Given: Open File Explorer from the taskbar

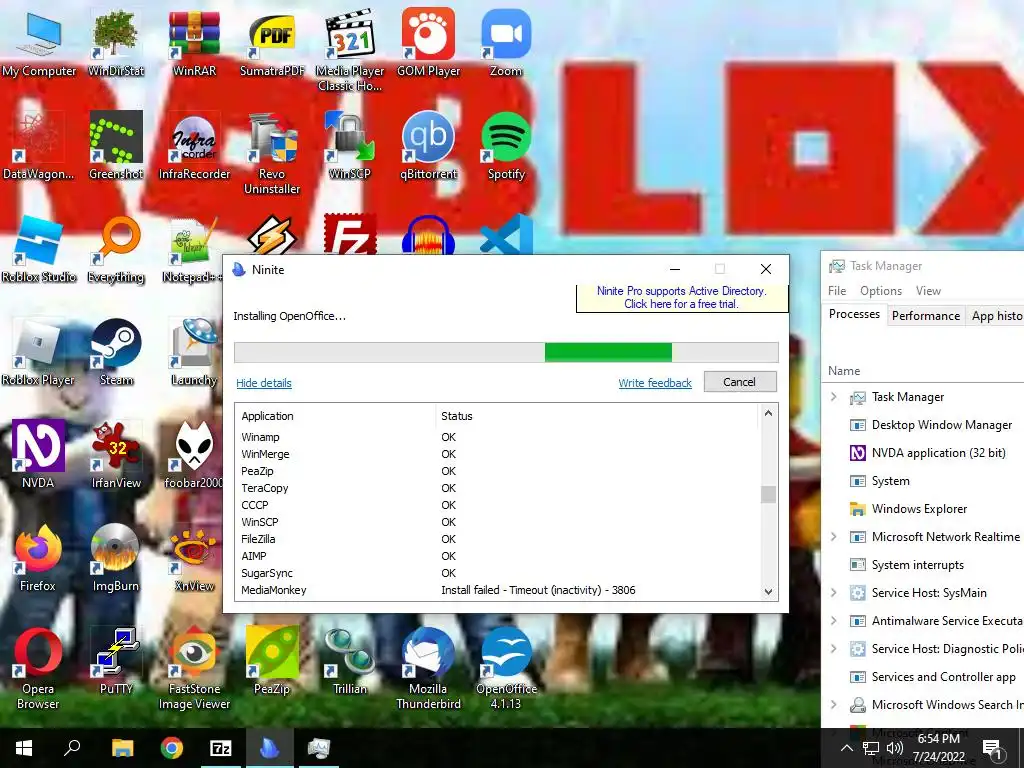Looking at the screenshot, I should [122, 748].
